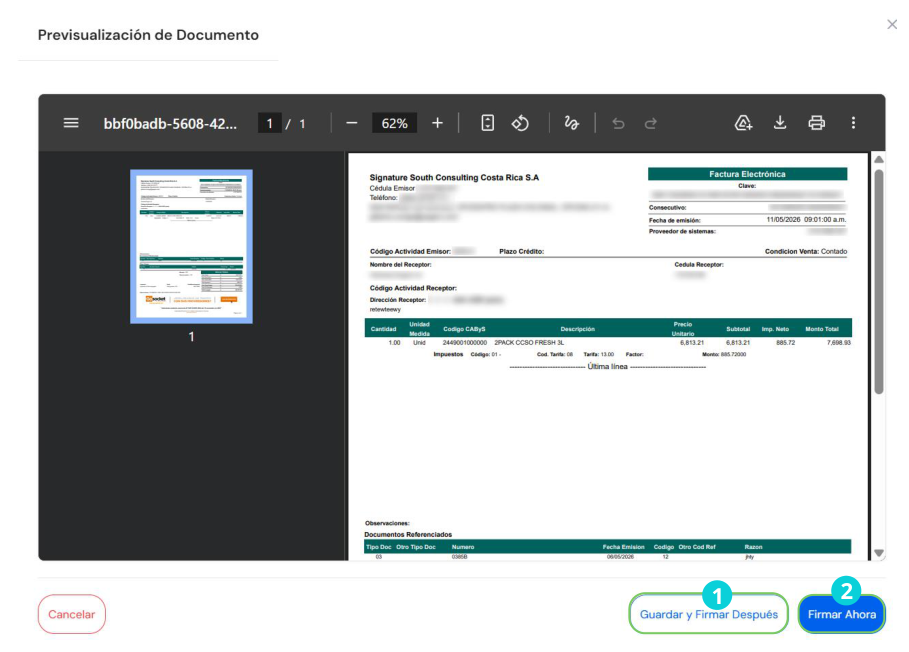Download the PDF document
The width and height of the screenshot is (909, 652).
(780, 123)
